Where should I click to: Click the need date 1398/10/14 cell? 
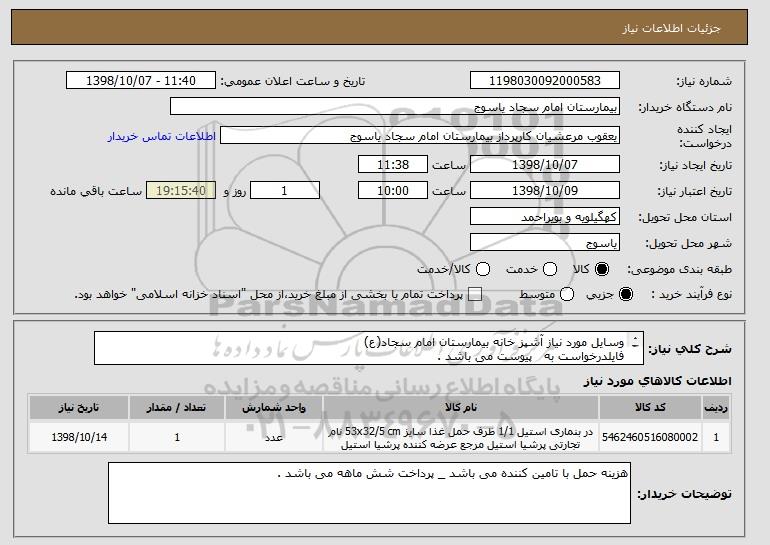click(79, 437)
